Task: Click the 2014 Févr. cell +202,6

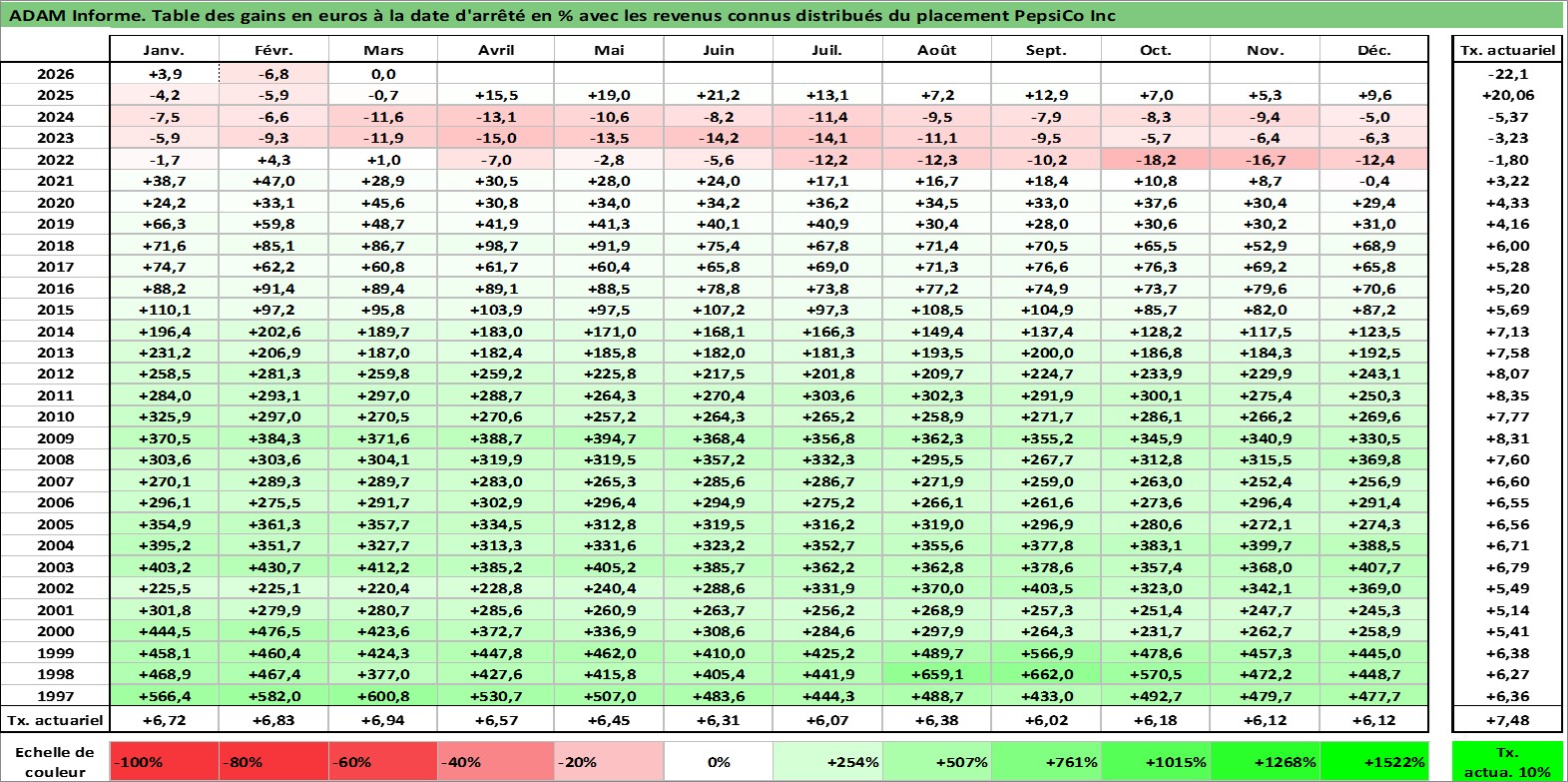Action: click(x=273, y=332)
